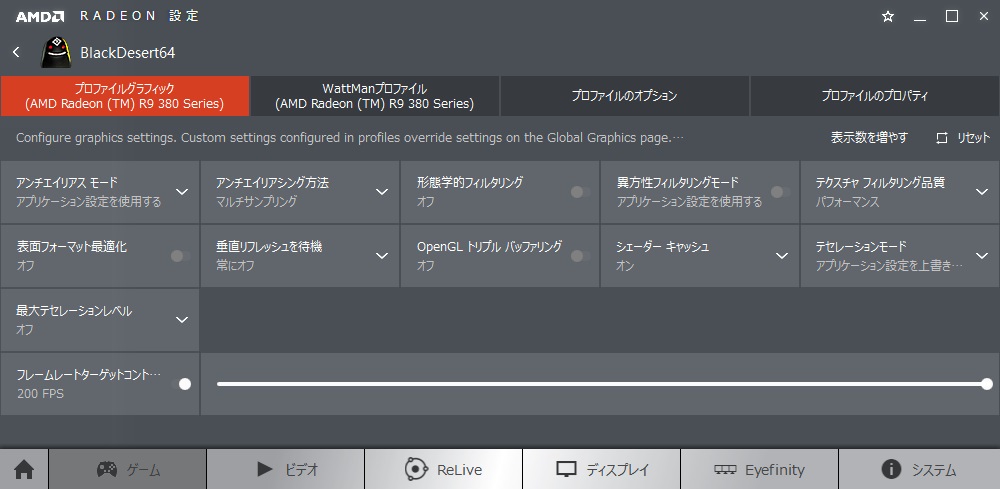Click the reset arrows icon beside リセット

pyautogui.click(x=942, y=138)
